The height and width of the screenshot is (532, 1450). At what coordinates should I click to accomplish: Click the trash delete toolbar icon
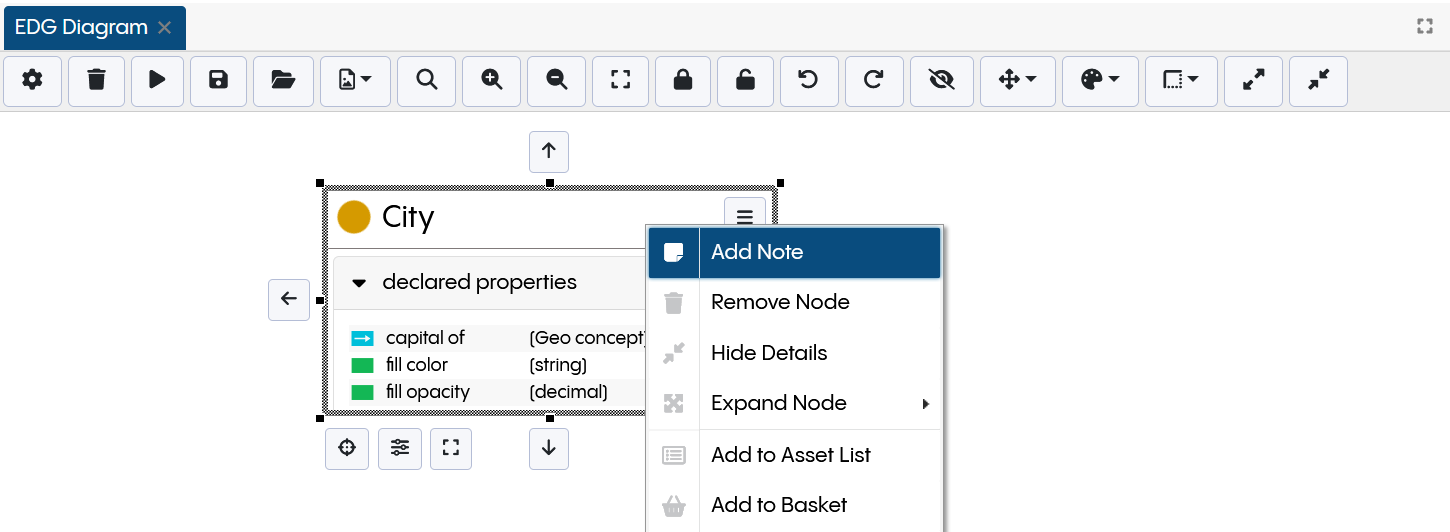click(96, 80)
